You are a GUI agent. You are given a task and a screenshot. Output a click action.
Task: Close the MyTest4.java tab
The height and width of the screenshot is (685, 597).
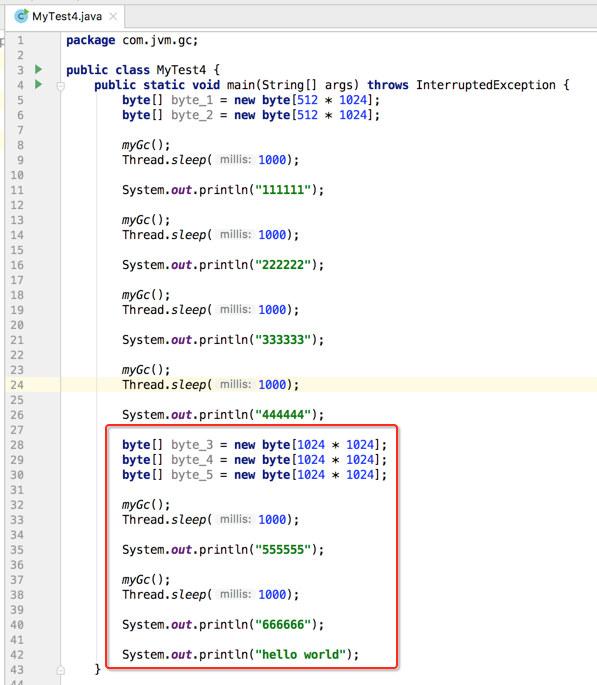113,17
